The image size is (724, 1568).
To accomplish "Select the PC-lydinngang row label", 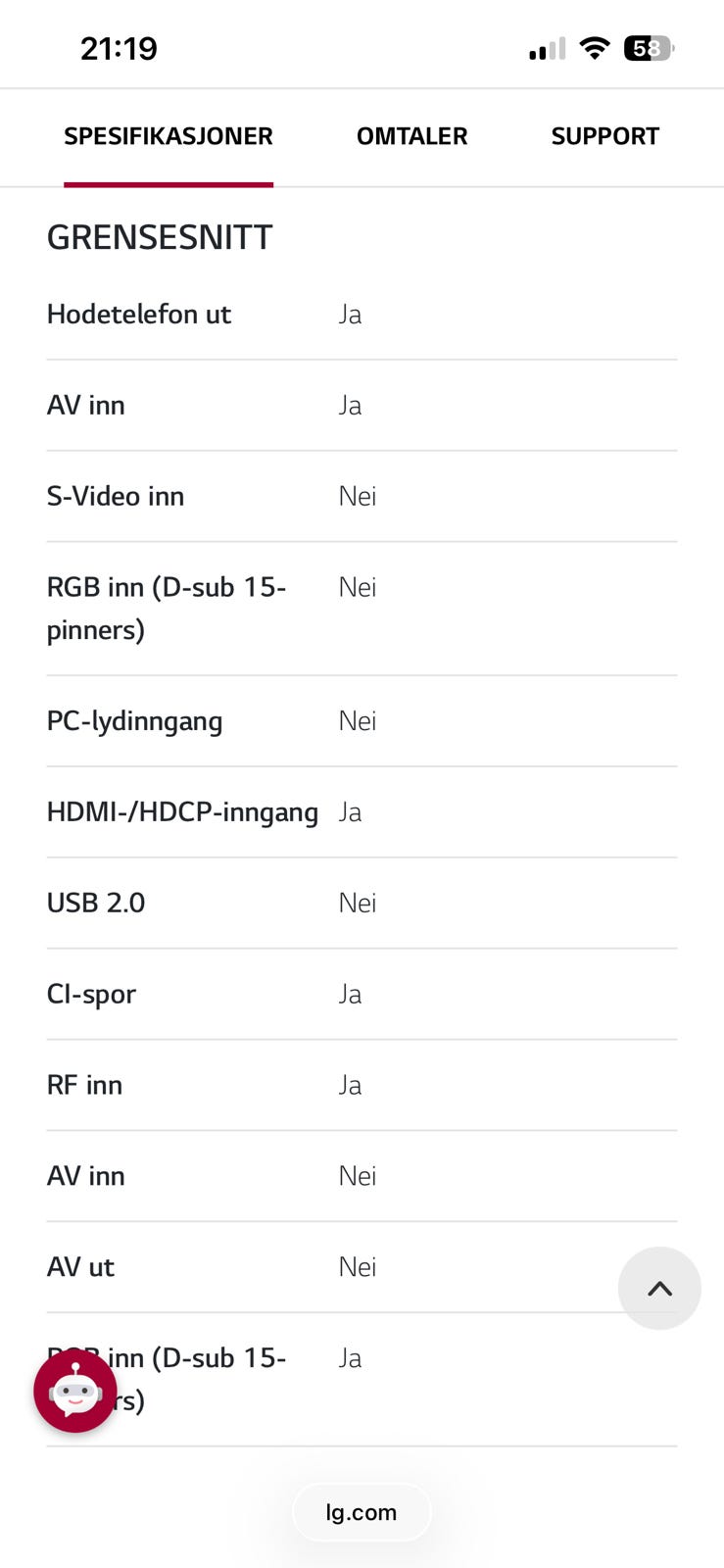I will coord(134,721).
